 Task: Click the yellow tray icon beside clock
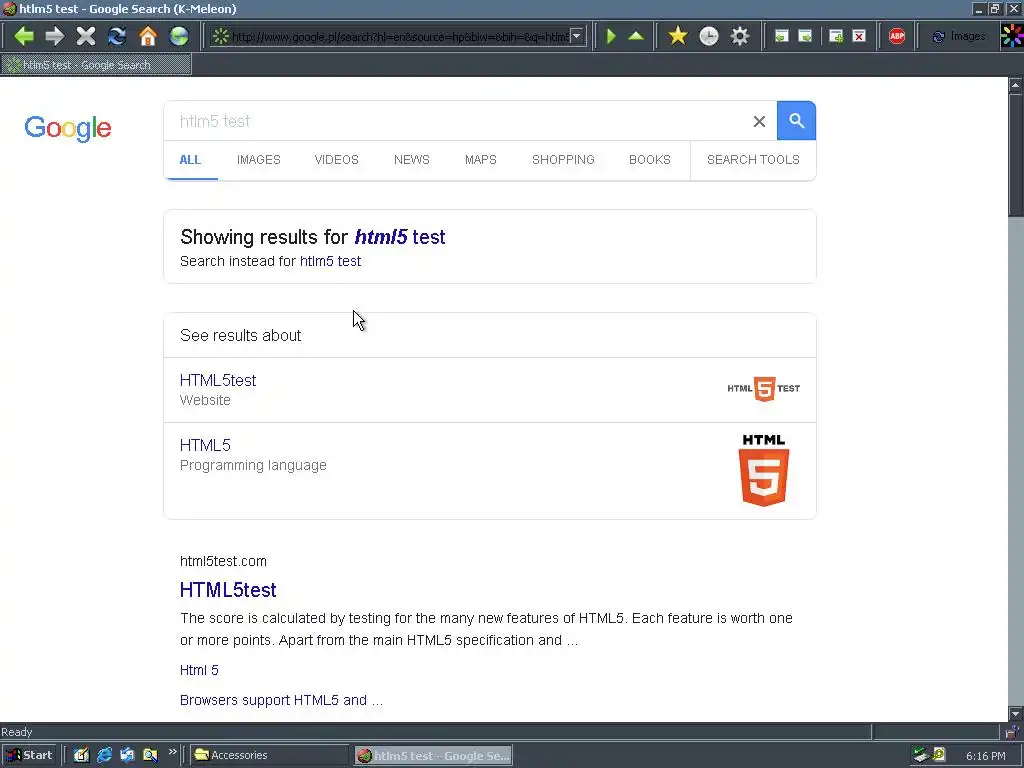pos(938,754)
